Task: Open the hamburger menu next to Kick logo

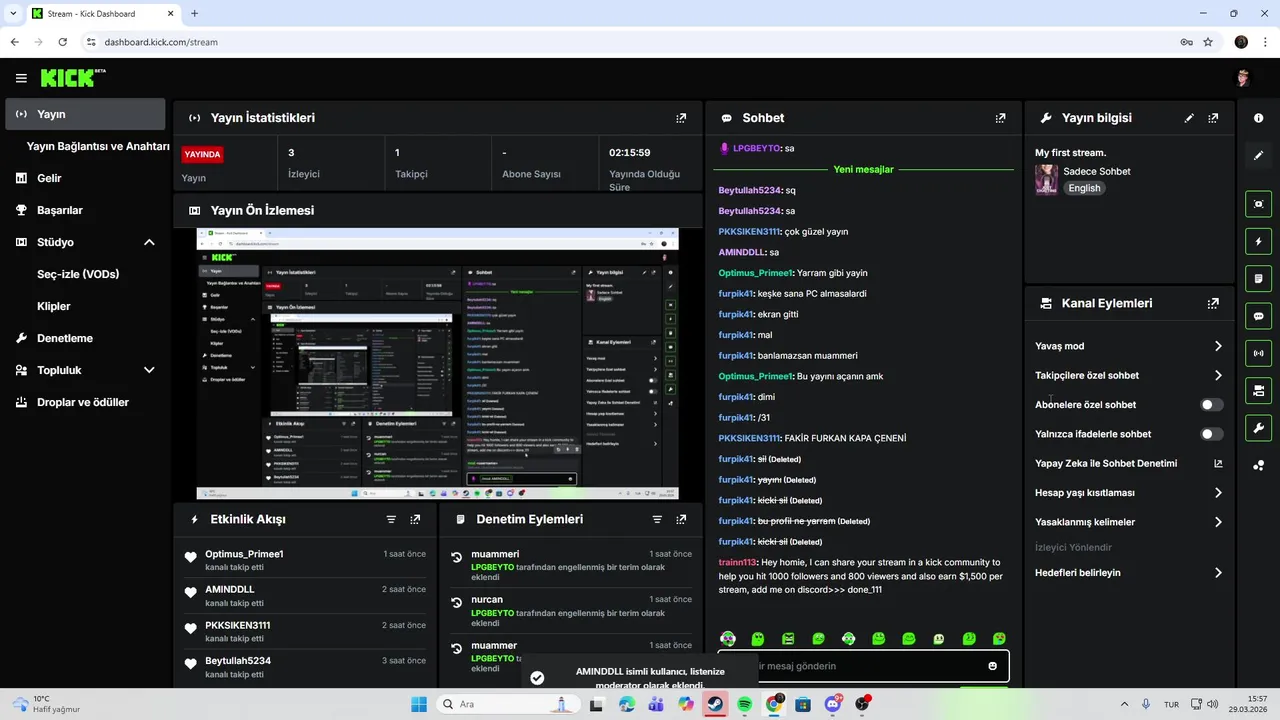Action: tap(21, 78)
